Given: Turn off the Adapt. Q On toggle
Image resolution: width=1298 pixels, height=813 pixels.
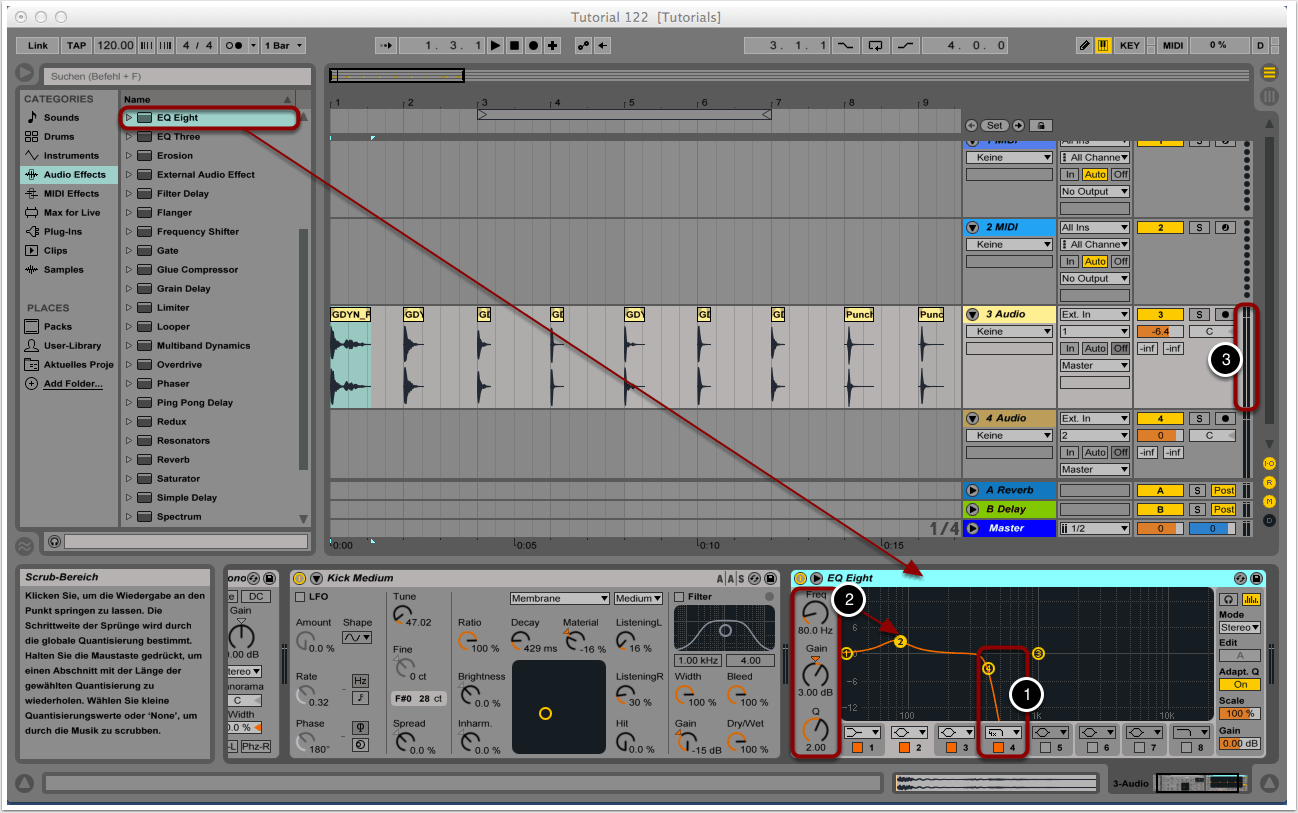Looking at the screenshot, I should (x=1240, y=685).
